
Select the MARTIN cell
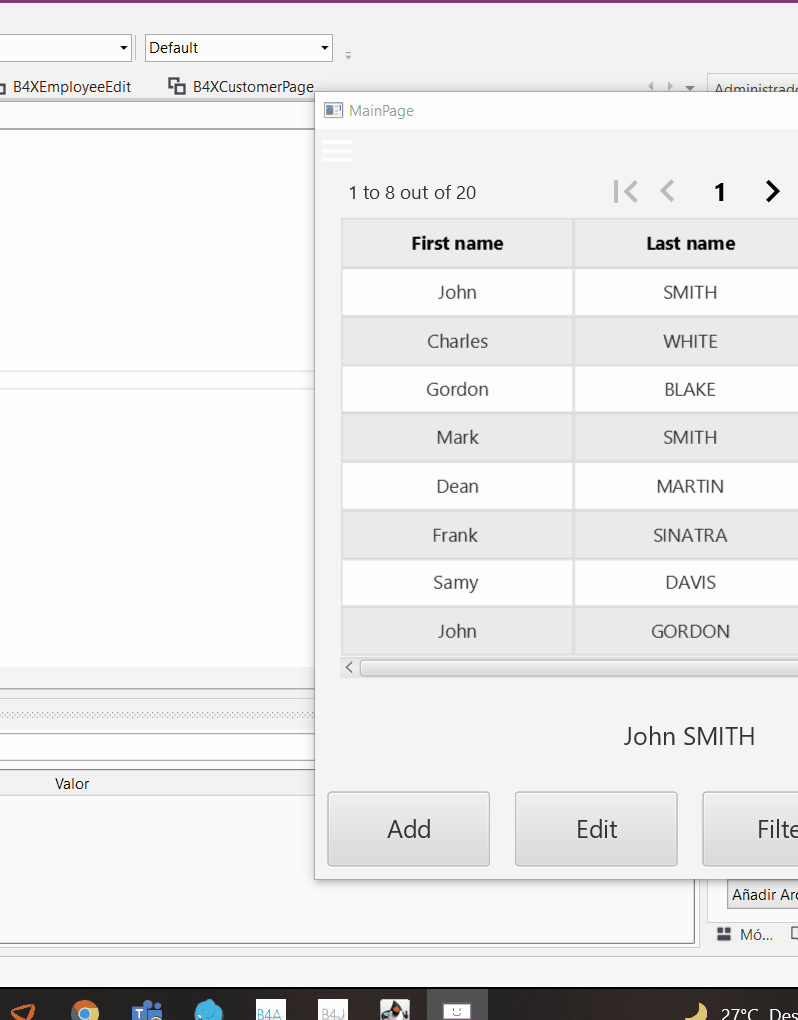(x=687, y=486)
